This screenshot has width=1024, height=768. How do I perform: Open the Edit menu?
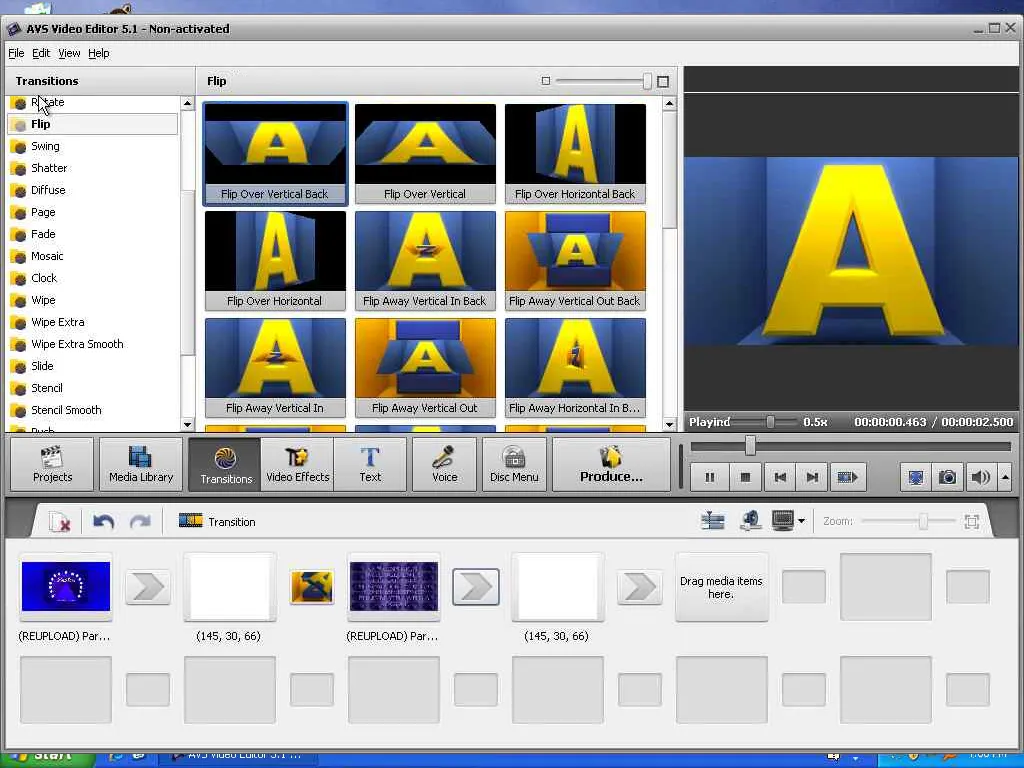point(41,53)
